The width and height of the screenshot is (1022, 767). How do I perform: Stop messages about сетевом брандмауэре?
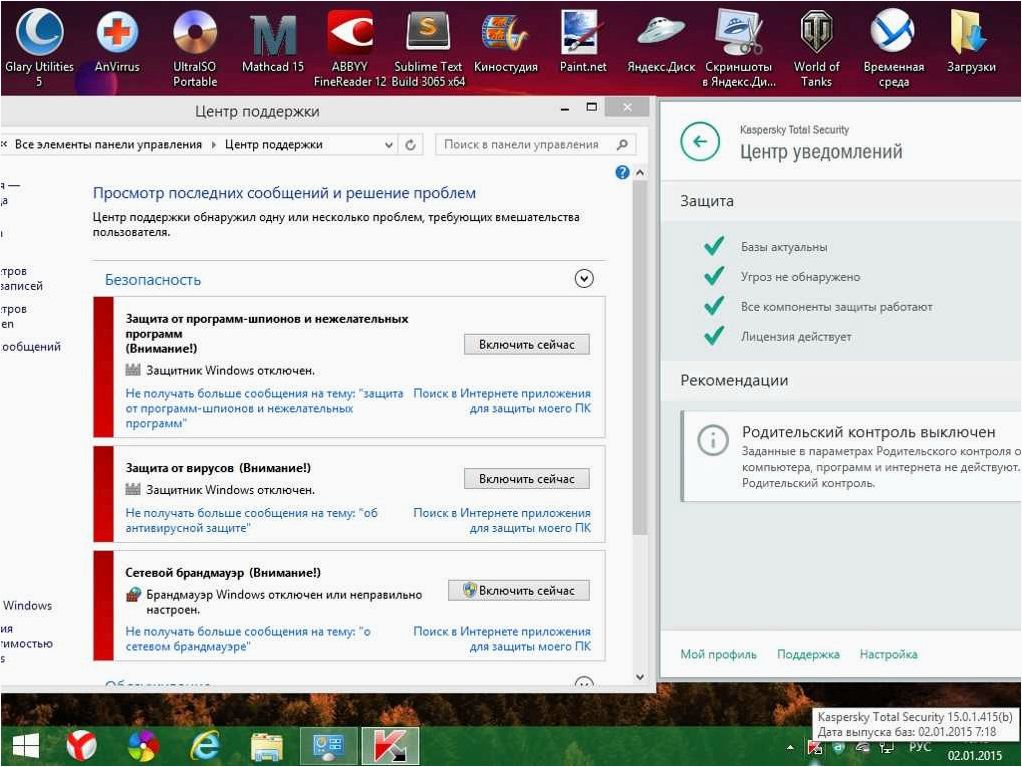click(248, 639)
